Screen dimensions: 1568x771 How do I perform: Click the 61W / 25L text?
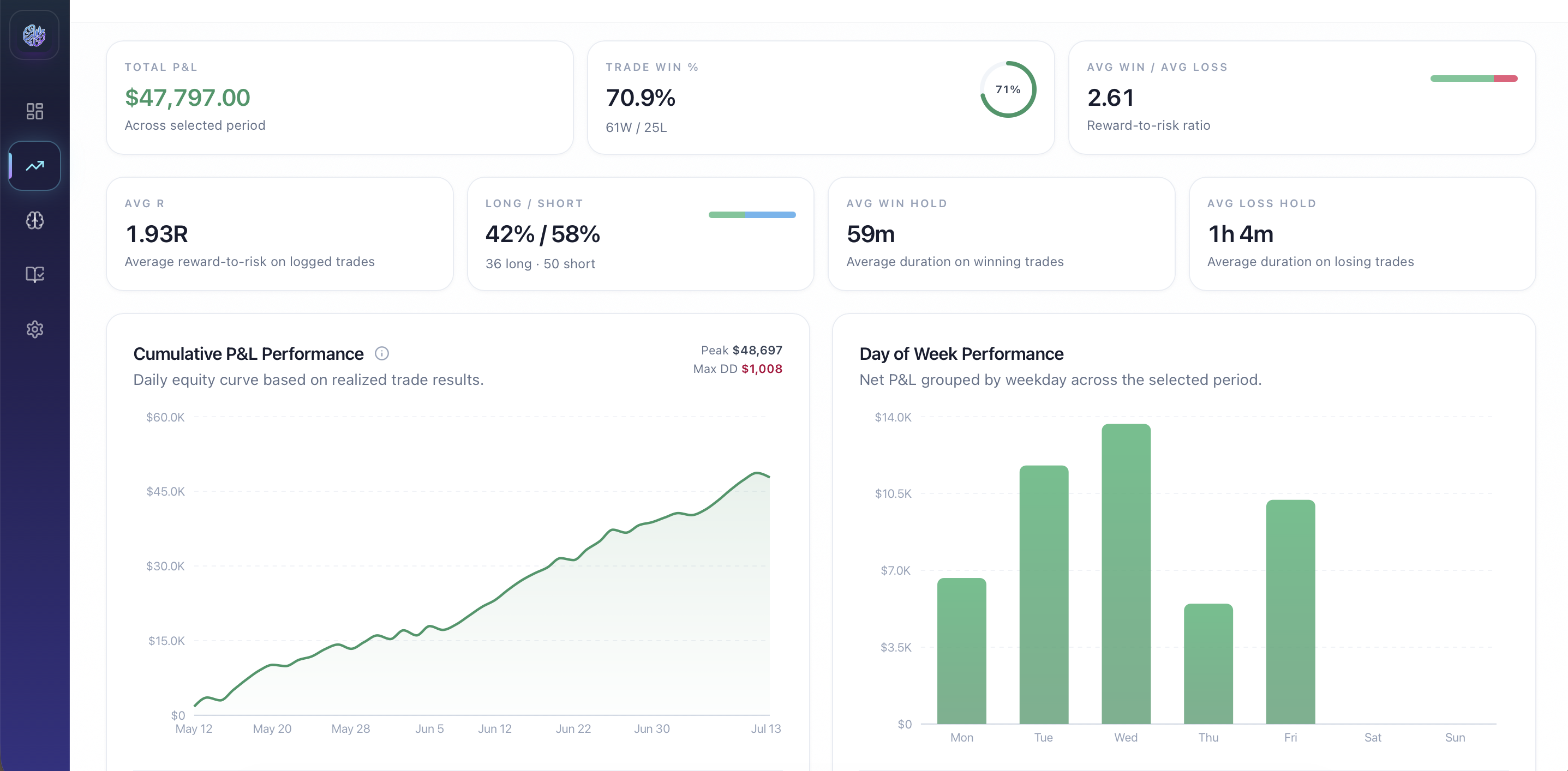coord(636,127)
